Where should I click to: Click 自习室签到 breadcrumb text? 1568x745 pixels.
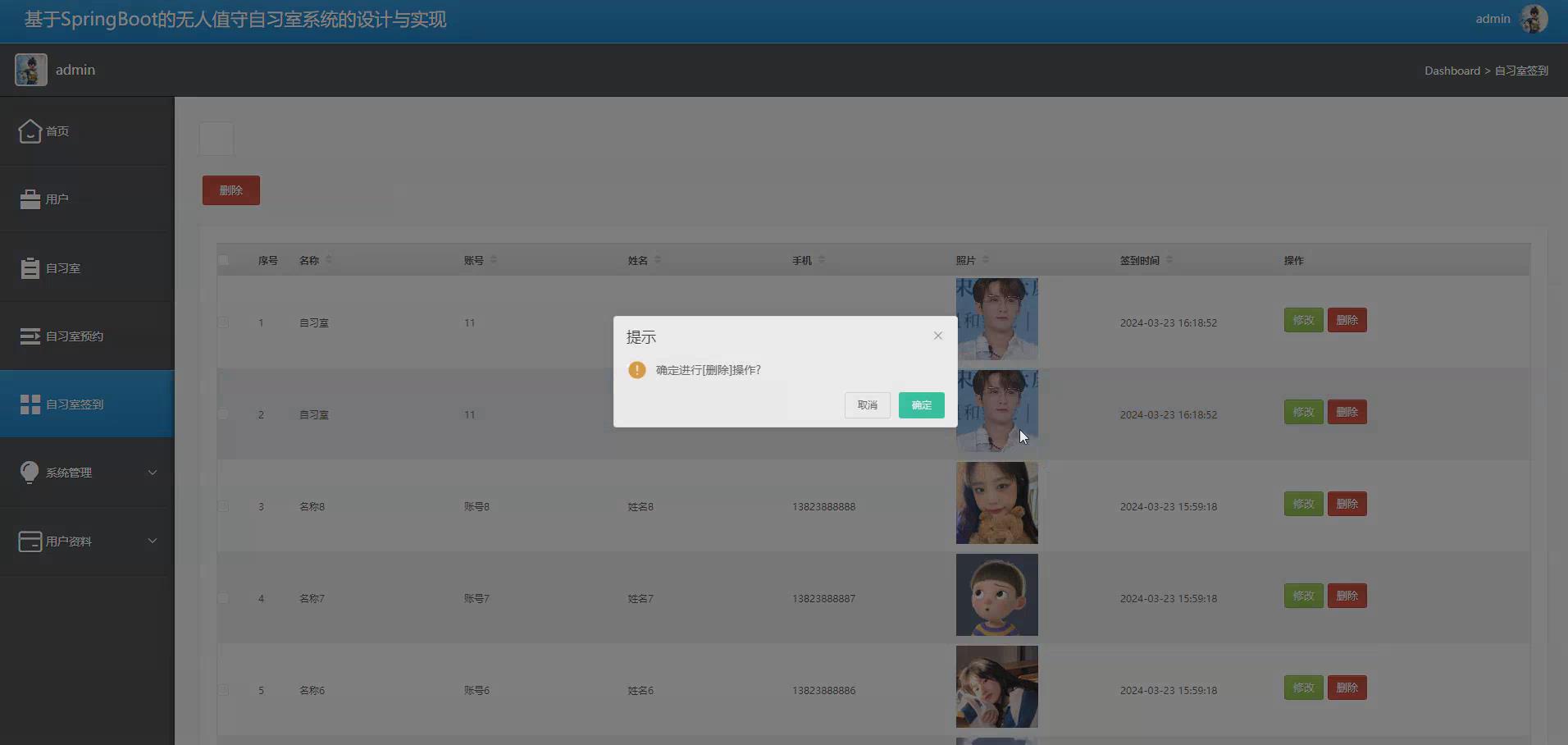pos(1521,71)
